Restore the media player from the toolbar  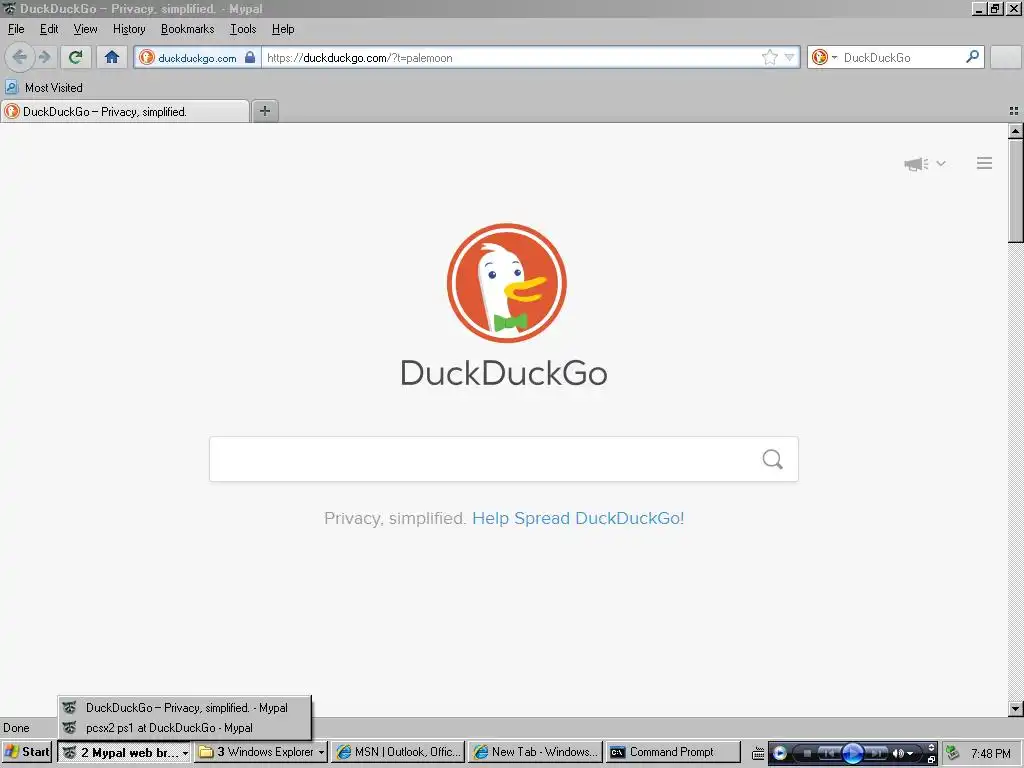point(931,760)
